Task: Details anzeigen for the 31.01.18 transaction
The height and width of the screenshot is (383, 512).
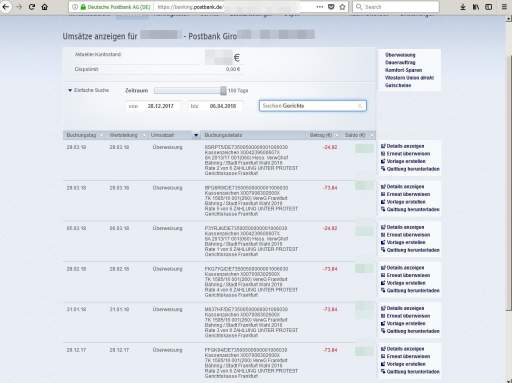Action: (x=402, y=308)
